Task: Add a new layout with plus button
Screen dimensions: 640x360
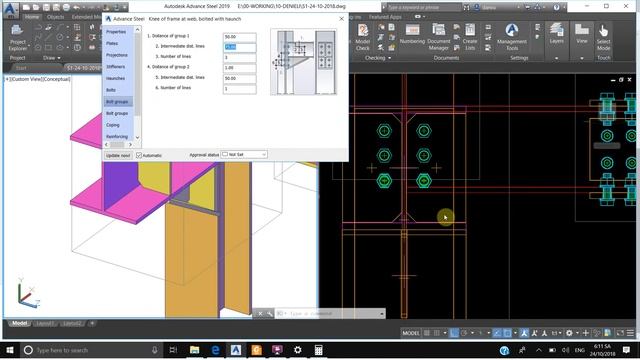Action: point(92,323)
